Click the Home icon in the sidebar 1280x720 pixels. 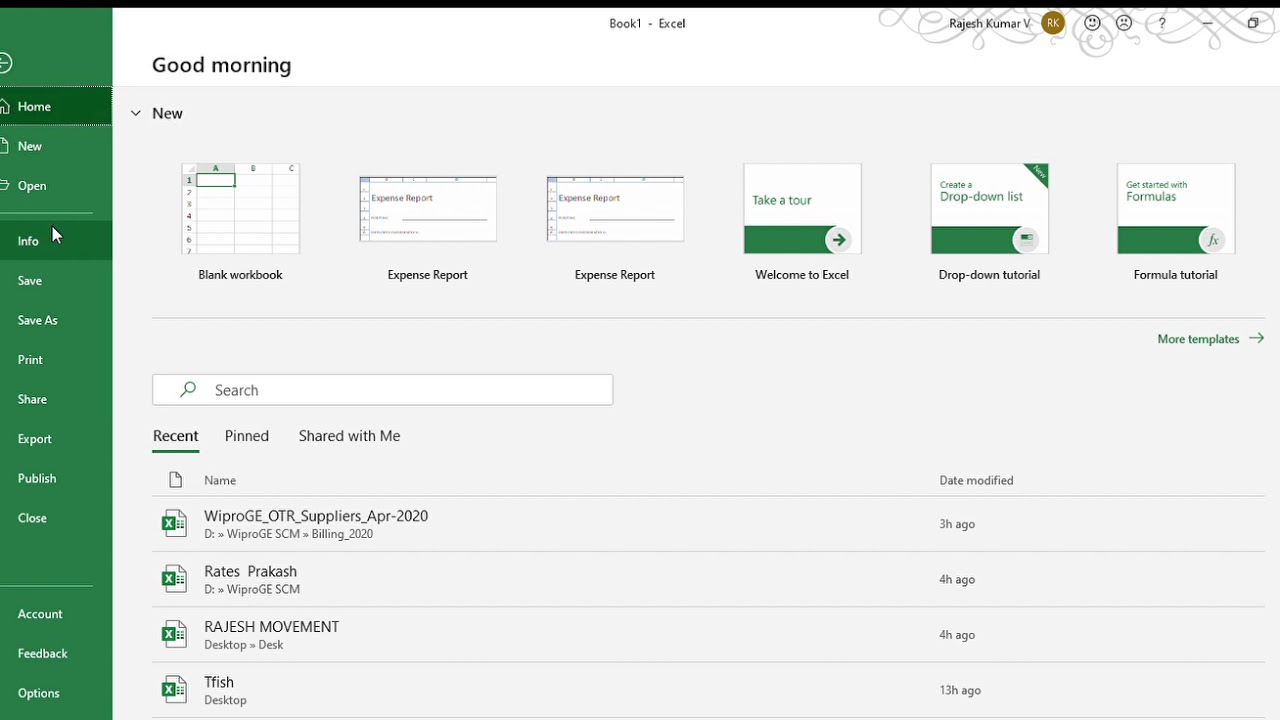pyautogui.click(x=4, y=106)
